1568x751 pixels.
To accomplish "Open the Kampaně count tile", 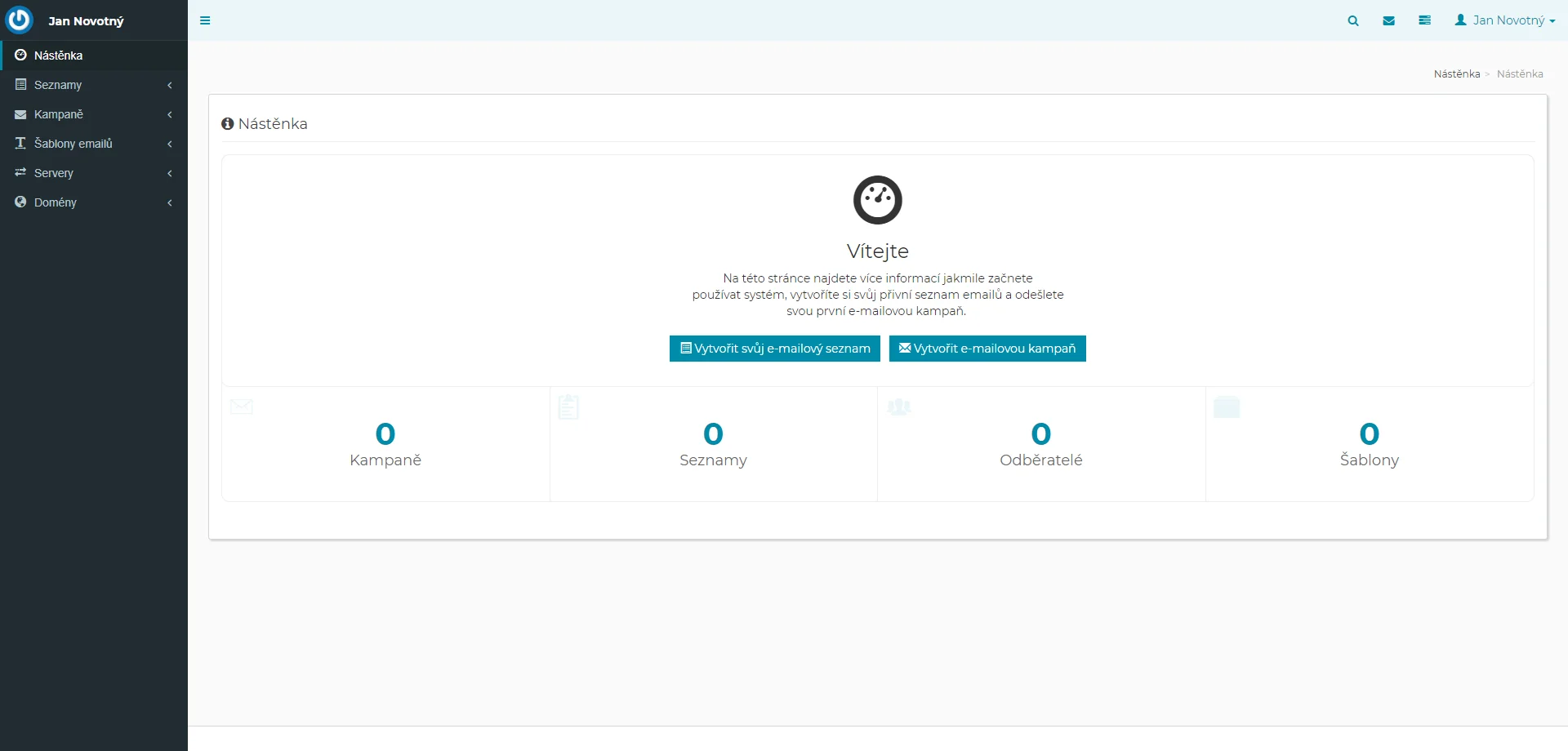I will coord(385,444).
